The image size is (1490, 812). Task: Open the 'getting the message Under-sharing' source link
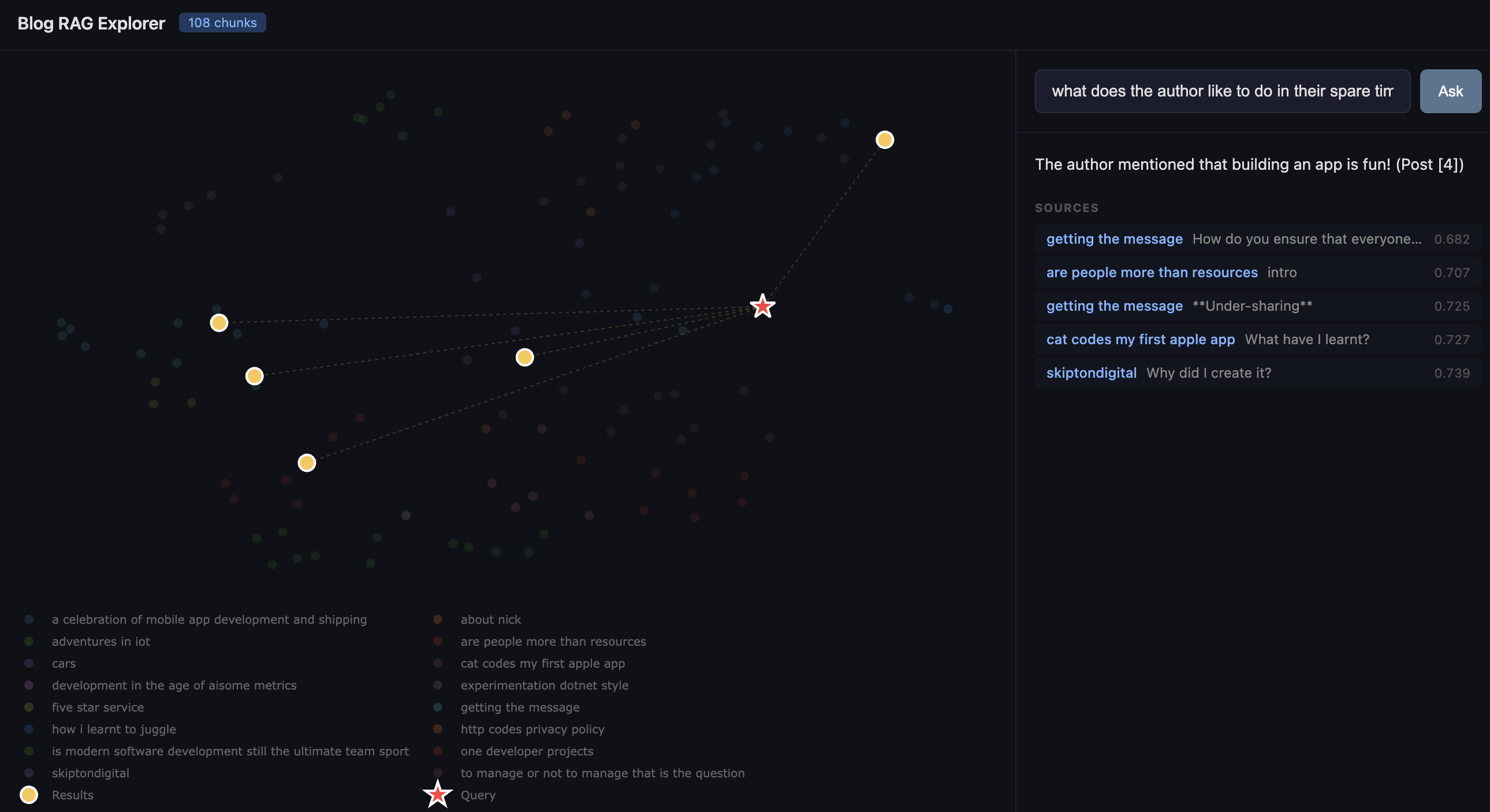pyautogui.click(x=1113, y=306)
